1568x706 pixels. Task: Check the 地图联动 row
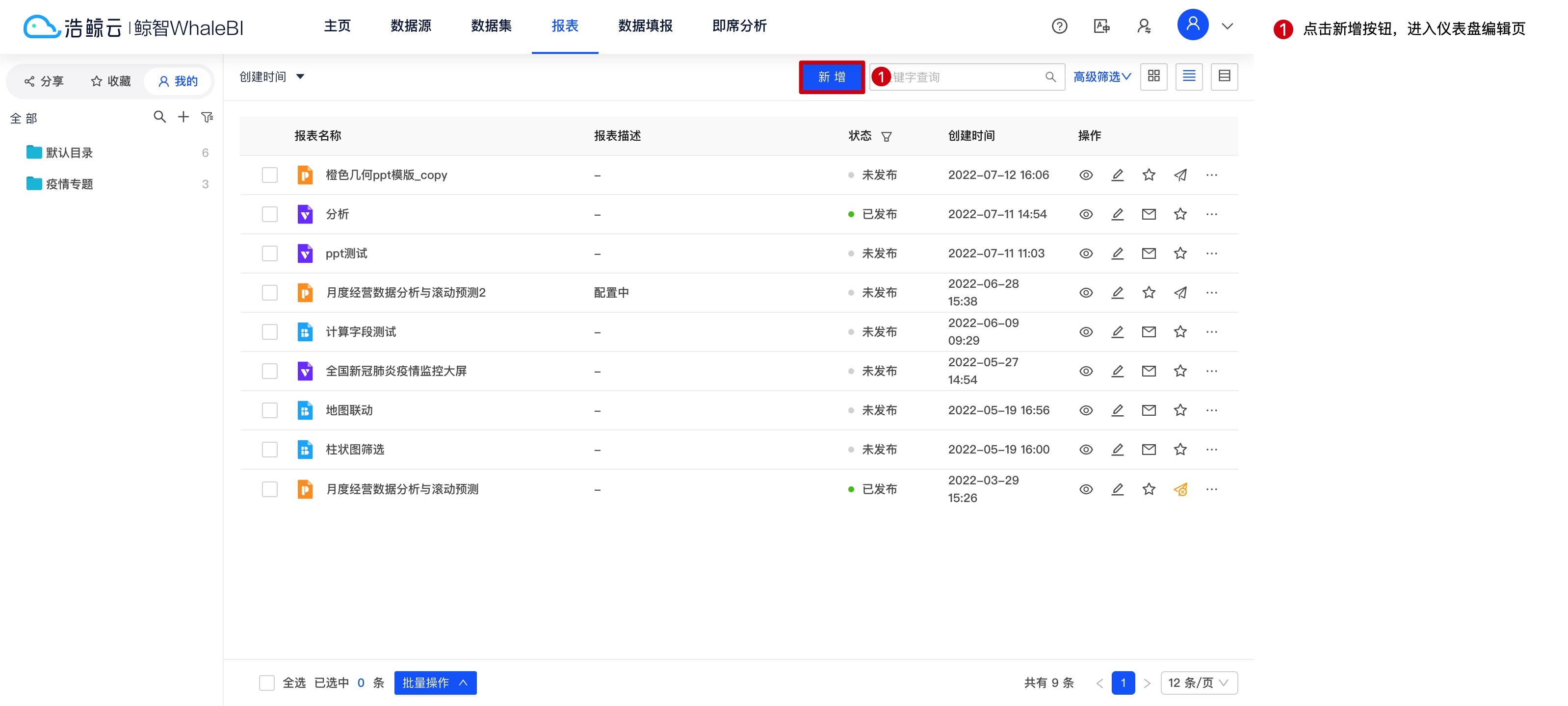[x=270, y=410]
